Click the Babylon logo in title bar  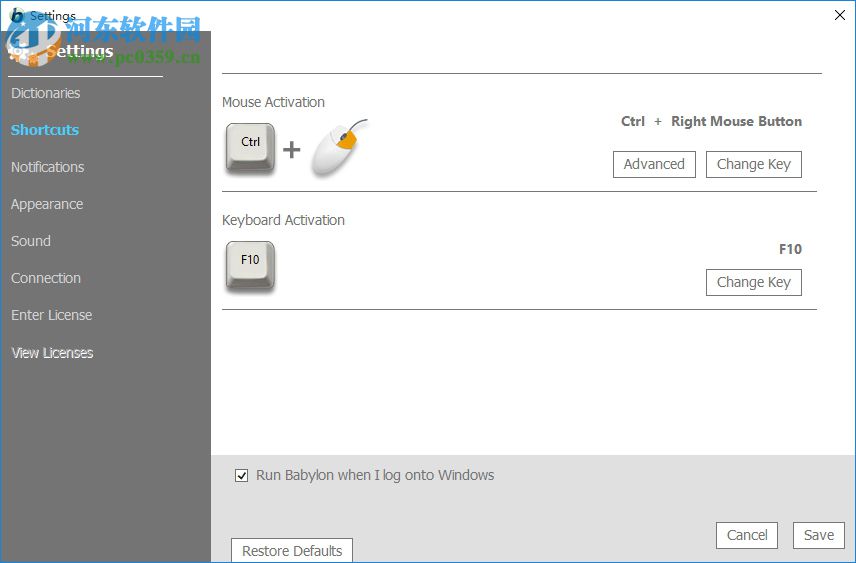coord(17,15)
